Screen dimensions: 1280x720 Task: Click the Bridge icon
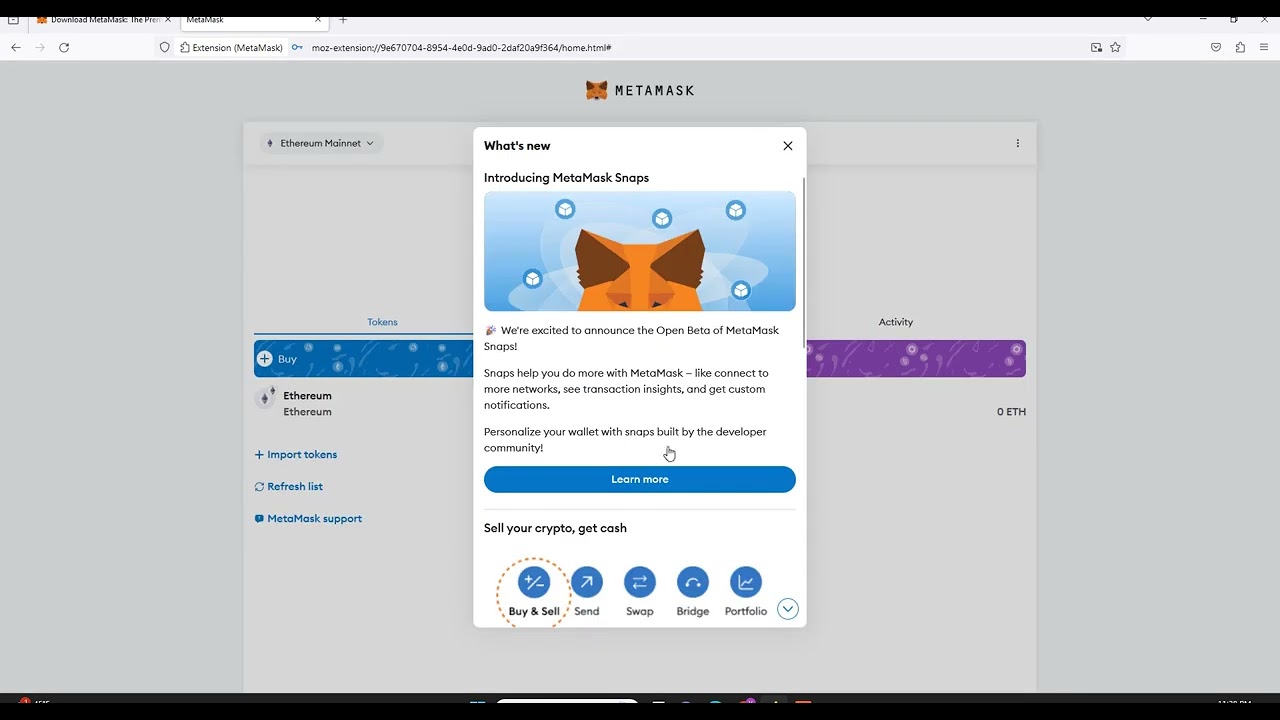point(693,582)
